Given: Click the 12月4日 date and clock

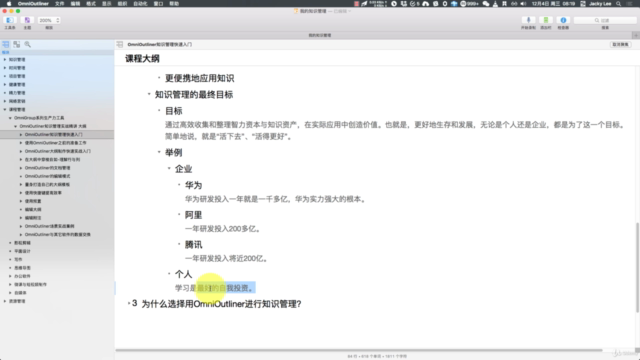Looking at the screenshot, I should pyautogui.click(x=553, y=4).
